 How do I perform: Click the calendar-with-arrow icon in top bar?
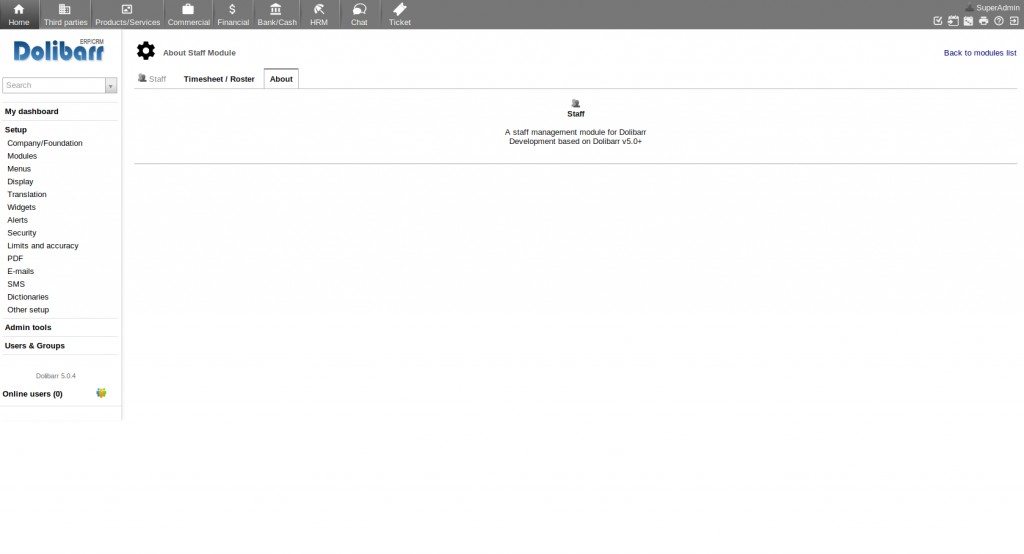click(x=953, y=21)
